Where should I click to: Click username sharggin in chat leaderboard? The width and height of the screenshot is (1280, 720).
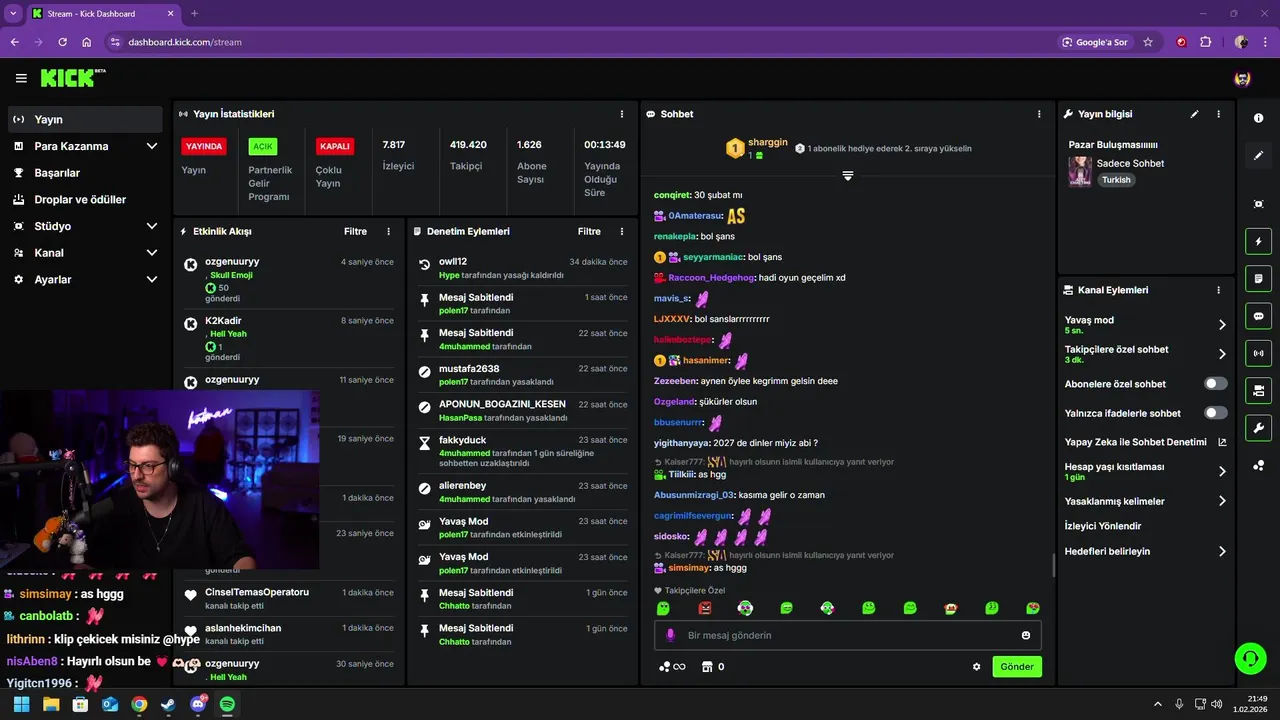click(768, 143)
